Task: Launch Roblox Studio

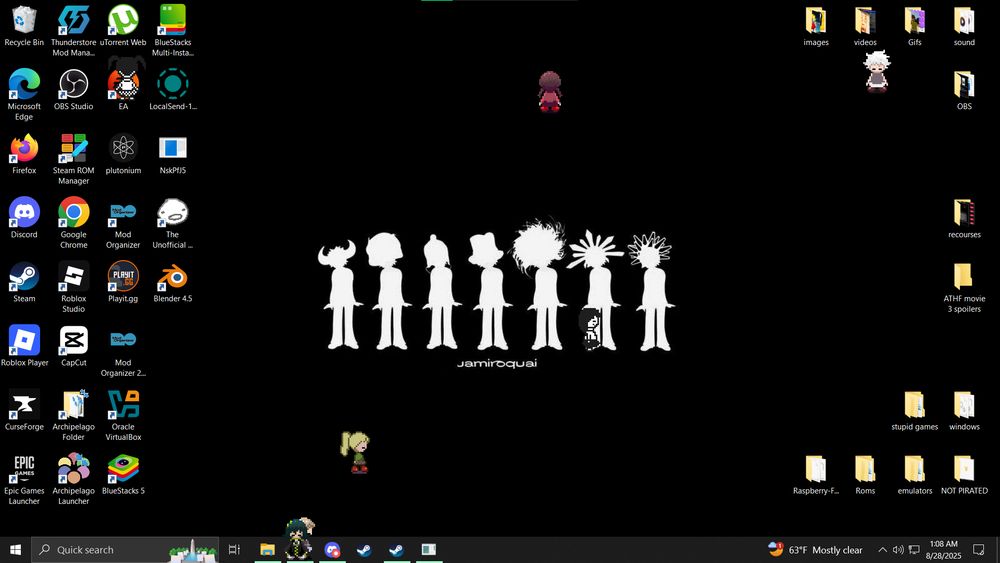Action: pos(73,287)
